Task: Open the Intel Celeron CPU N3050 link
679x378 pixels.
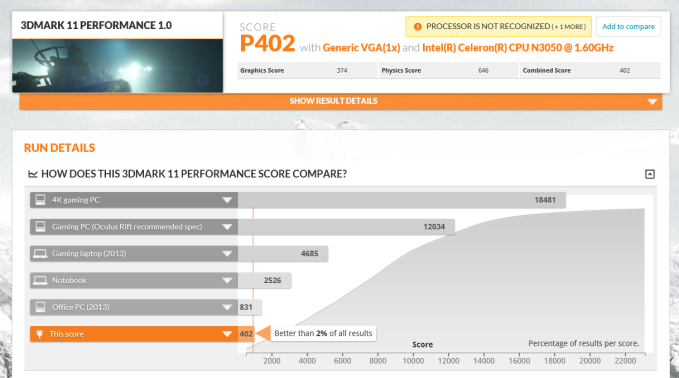Action: point(518,48)
